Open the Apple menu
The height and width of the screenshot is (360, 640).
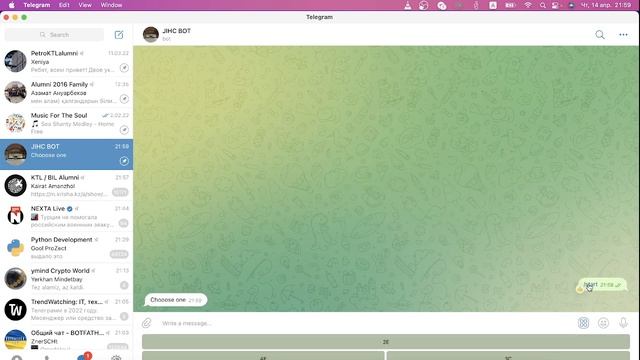point(11,5)
